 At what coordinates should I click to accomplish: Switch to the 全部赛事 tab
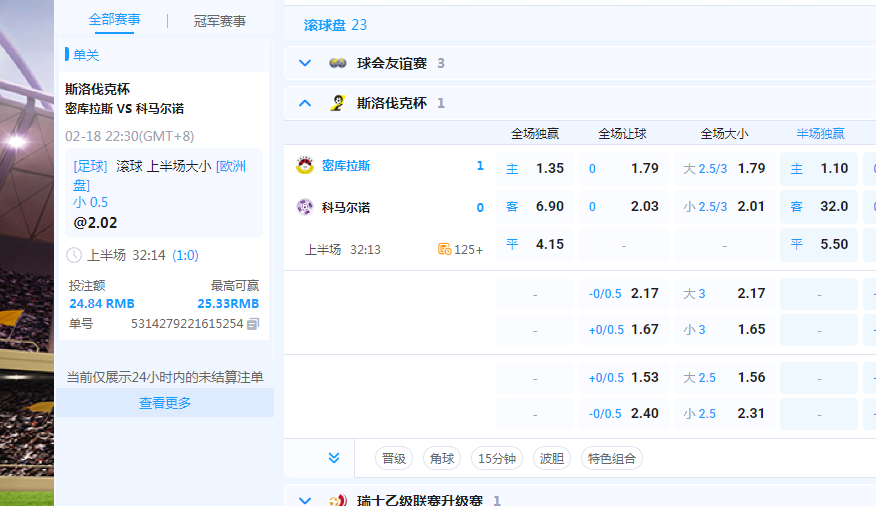(x=114, y=20)
